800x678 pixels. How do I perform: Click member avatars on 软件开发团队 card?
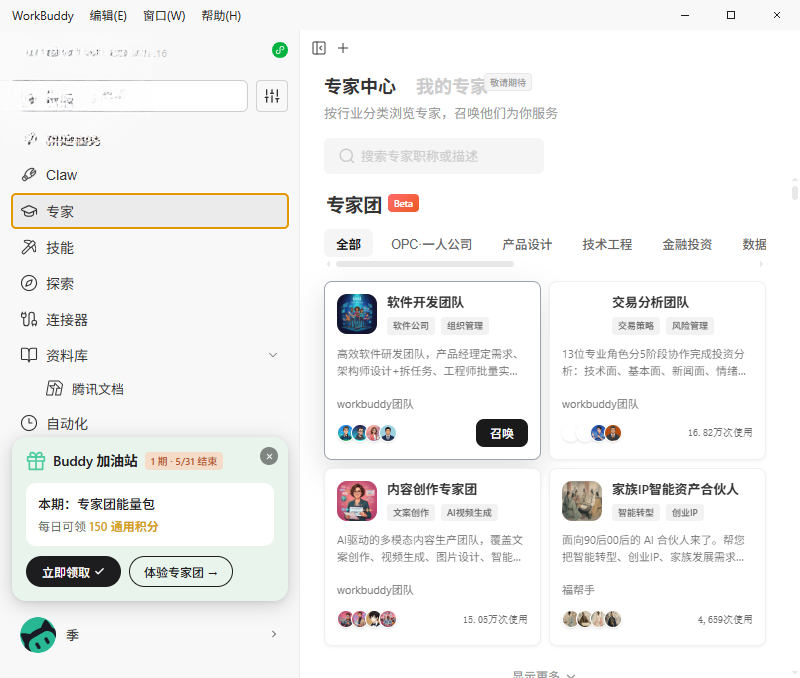tap(367, 433)
